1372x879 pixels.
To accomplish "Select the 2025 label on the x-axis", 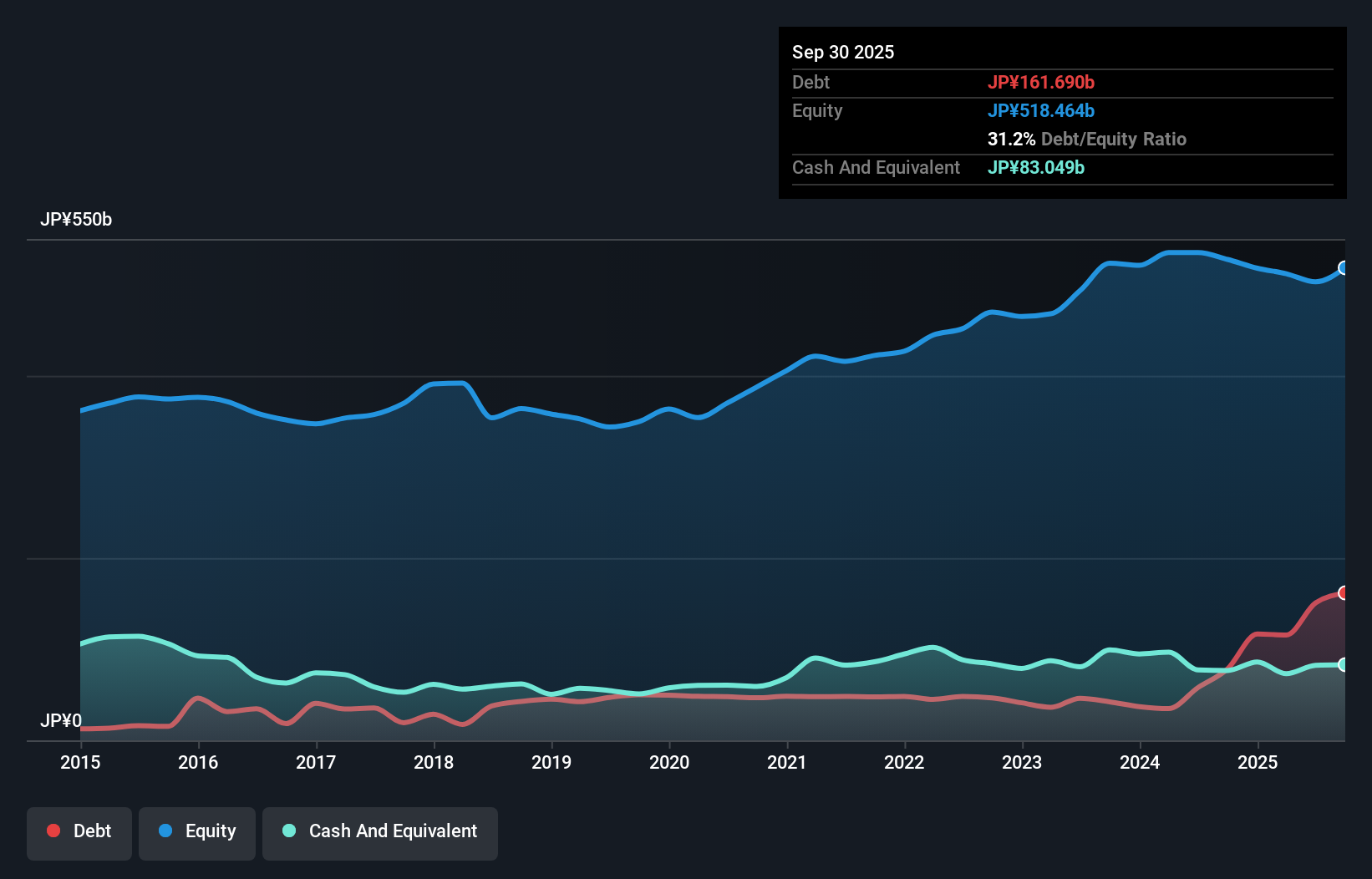I will (1258, 762).
